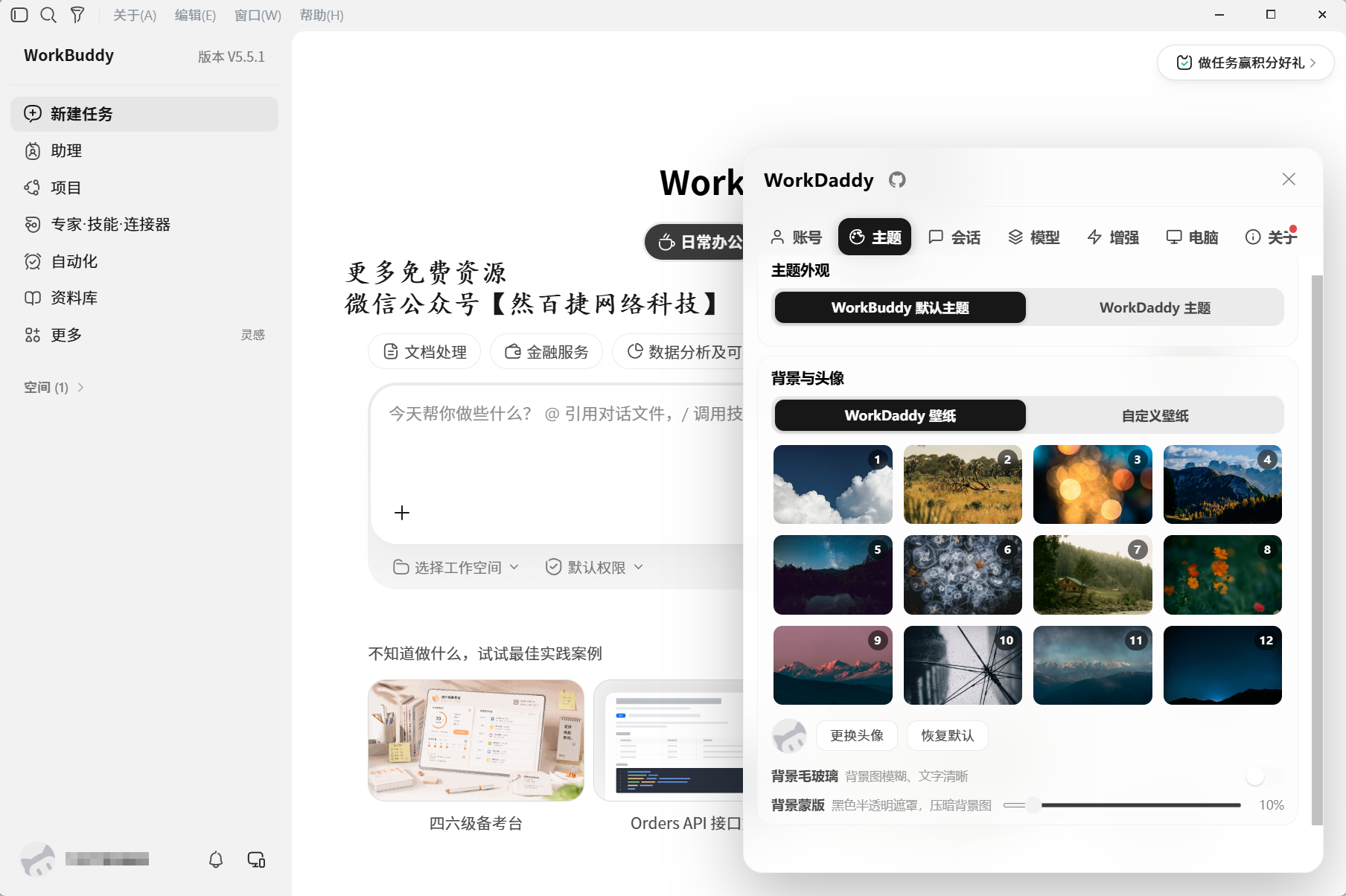The height and width of the screenshot is (896, 1346).
Task: Switch to the 账号 tab
Action: (796, 237)
